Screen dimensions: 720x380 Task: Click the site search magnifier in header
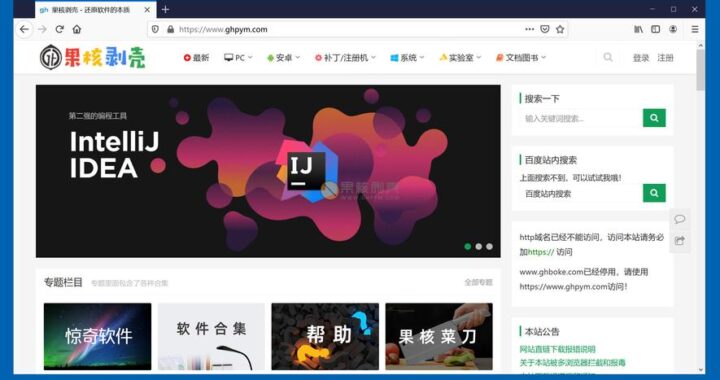pyautogui.click(x=608, y=57)
